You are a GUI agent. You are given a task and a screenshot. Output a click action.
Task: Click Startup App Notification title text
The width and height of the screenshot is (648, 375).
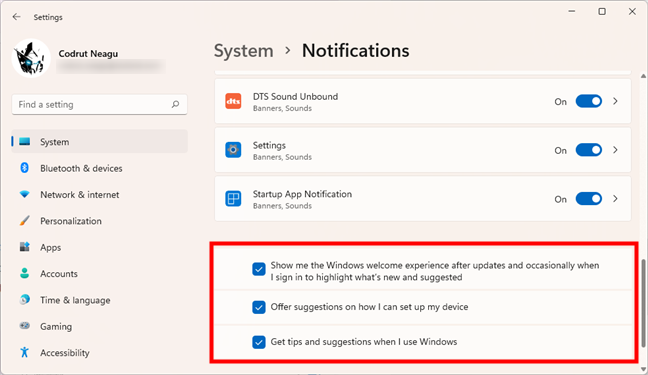(x=302, y=194)
